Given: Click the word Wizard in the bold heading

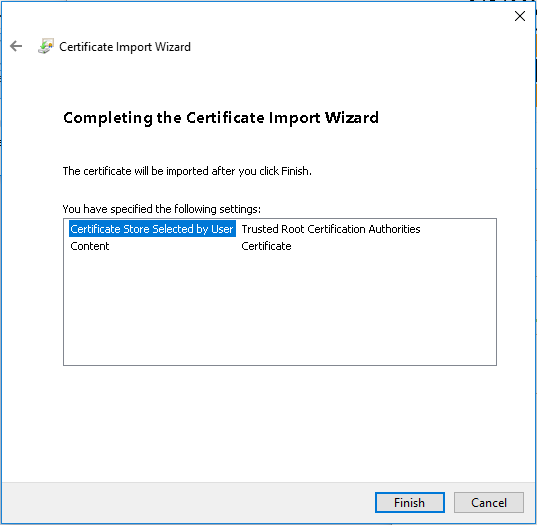Looking at the screenshot, I should tap(351, 117).
